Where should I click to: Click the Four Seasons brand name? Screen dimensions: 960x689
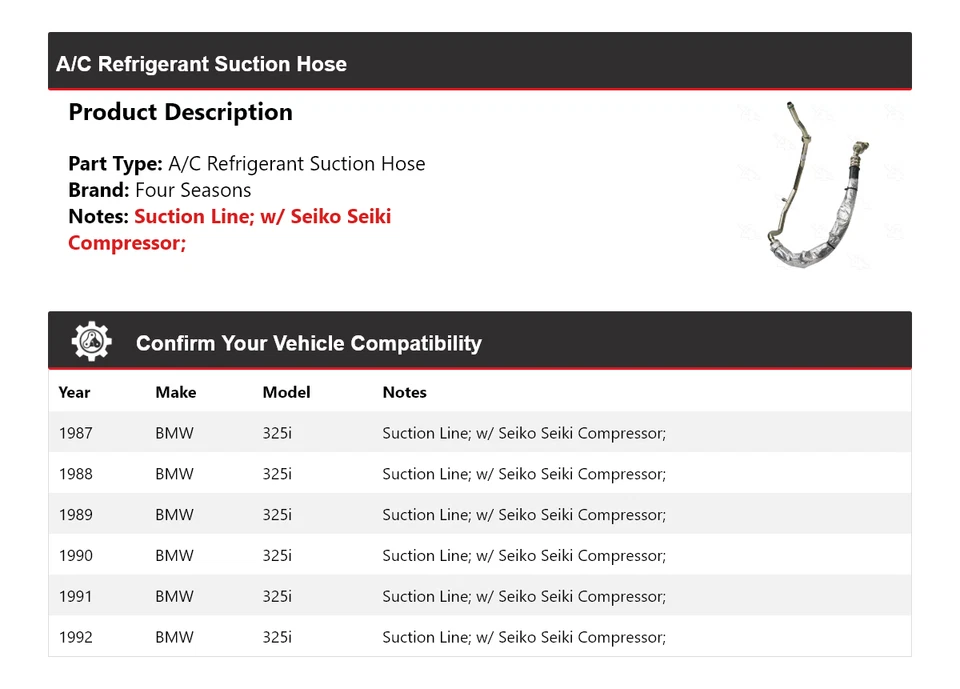[x=193, y=190]
